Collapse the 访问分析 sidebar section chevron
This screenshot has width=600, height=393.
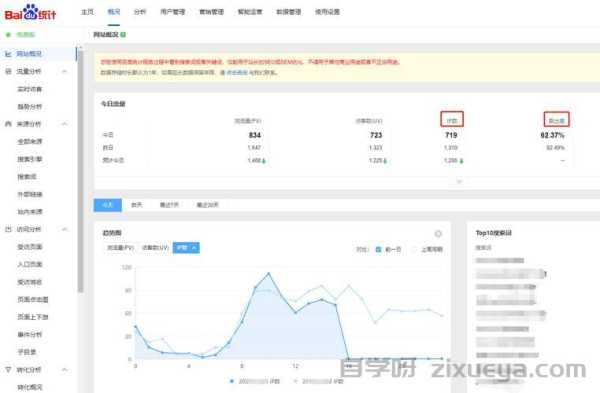coord(65,229)
